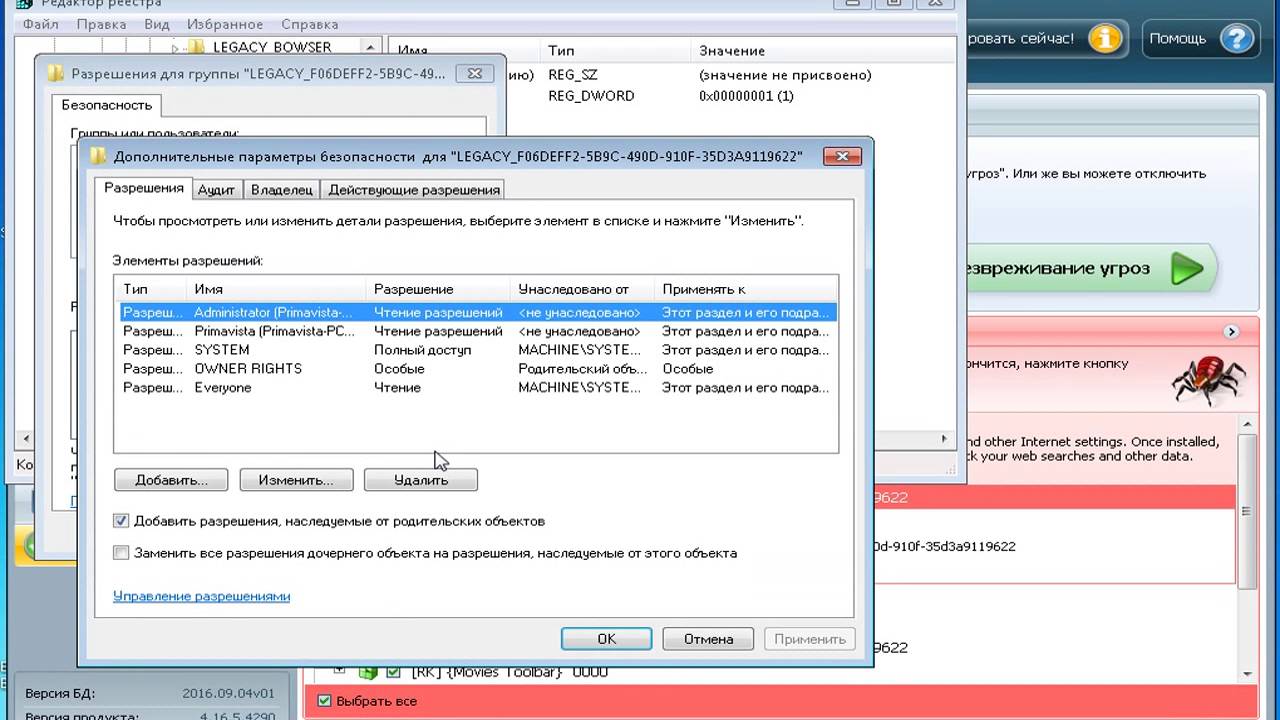This screenshot has width=1280, height=720.
Task: Select the Безопасность tab in Permissions dialog
Action: 106,105
